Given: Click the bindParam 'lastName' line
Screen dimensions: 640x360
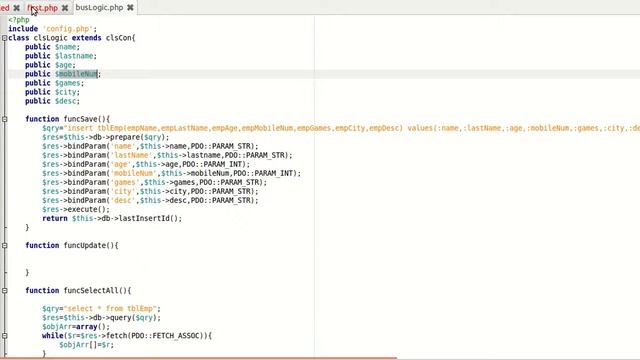Looking at the screenshot, I should coord(167,155).
